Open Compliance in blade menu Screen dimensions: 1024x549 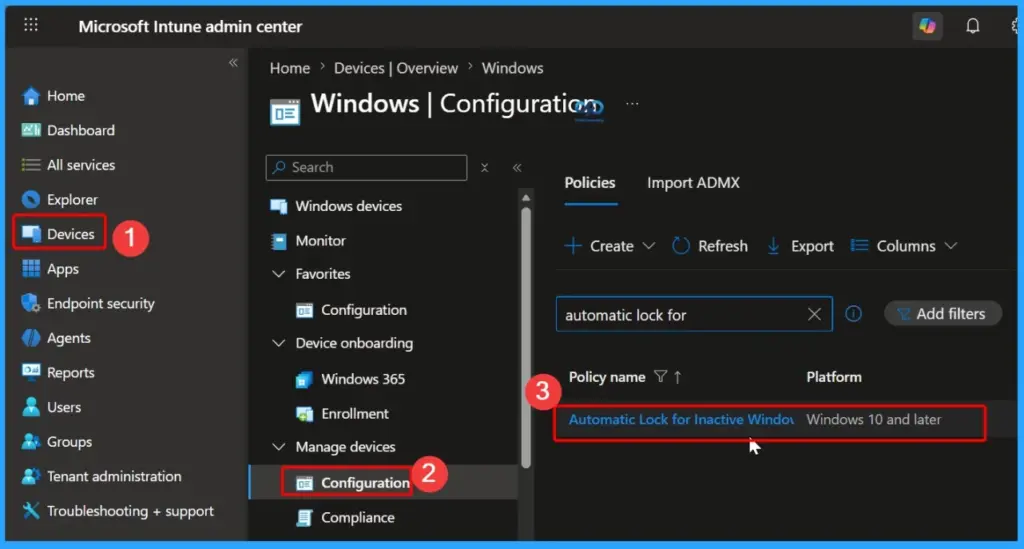[x=358, y=517]
